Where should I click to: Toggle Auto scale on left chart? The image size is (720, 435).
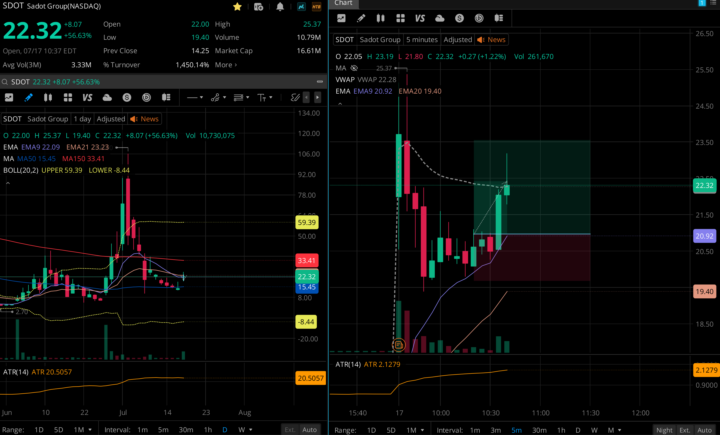coord(309,429)
